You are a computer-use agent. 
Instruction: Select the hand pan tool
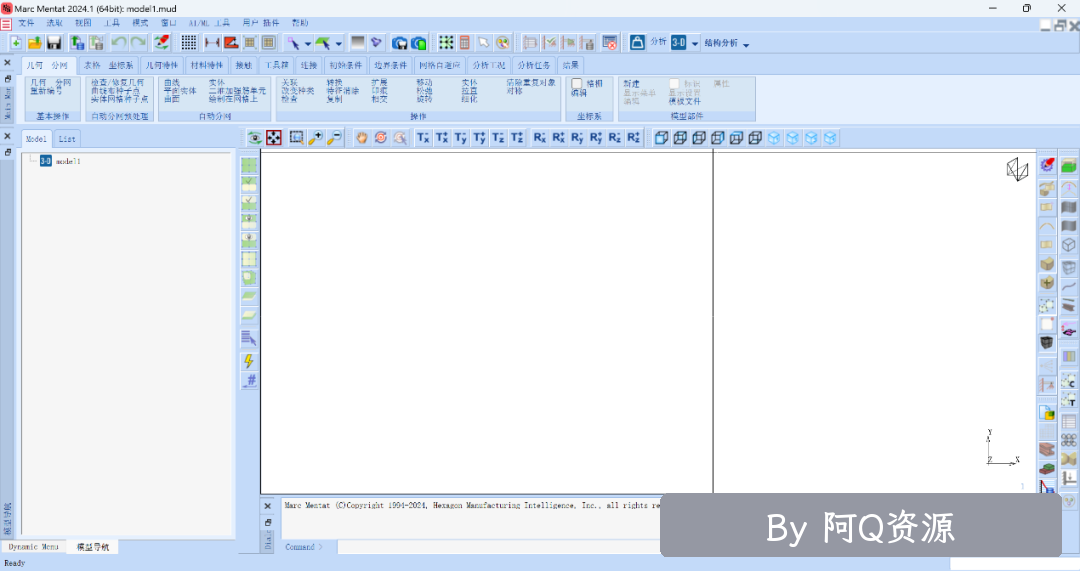(362, 138)
